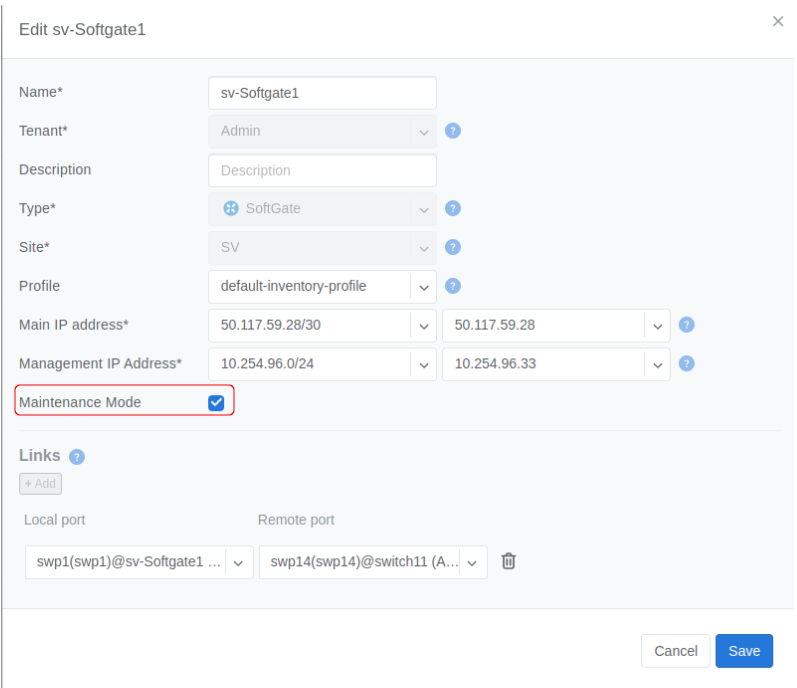The image size is (797, 688).
Task: Uncheck the Maintenance Mode checkbox
Action: click(x=216, y=402)
